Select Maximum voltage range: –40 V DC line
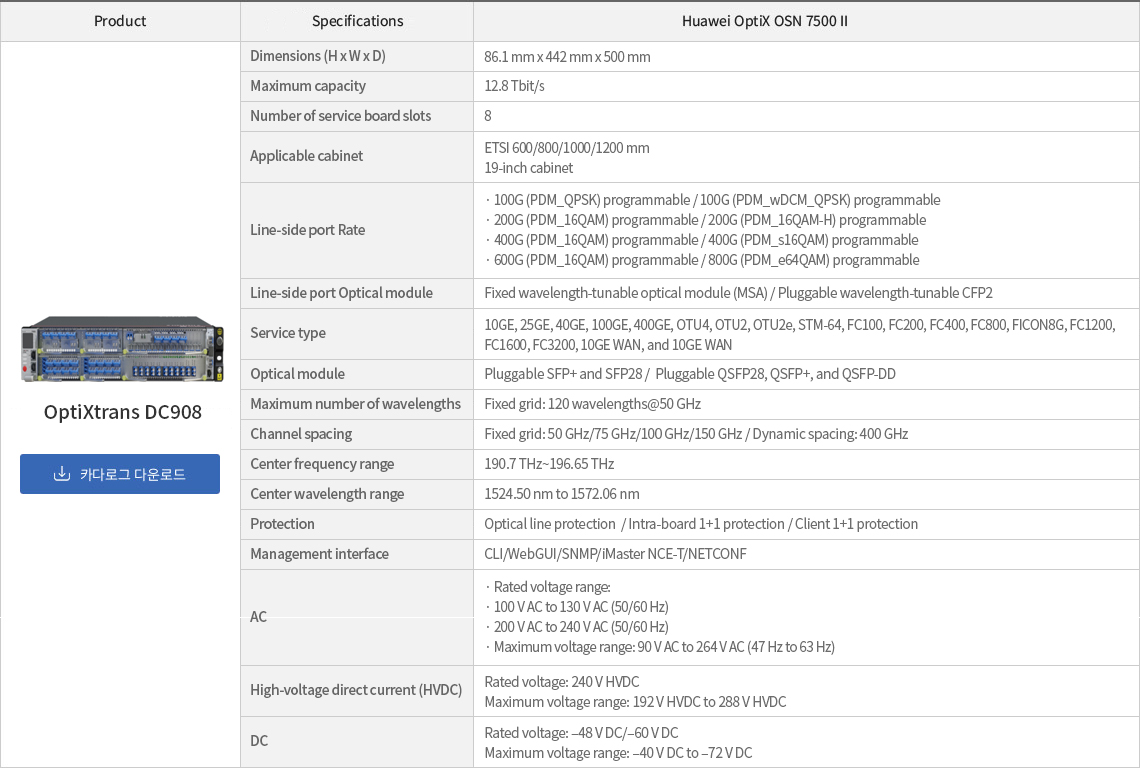The image size is (1140, 769). pyautogui.click(x=619, y=753)
